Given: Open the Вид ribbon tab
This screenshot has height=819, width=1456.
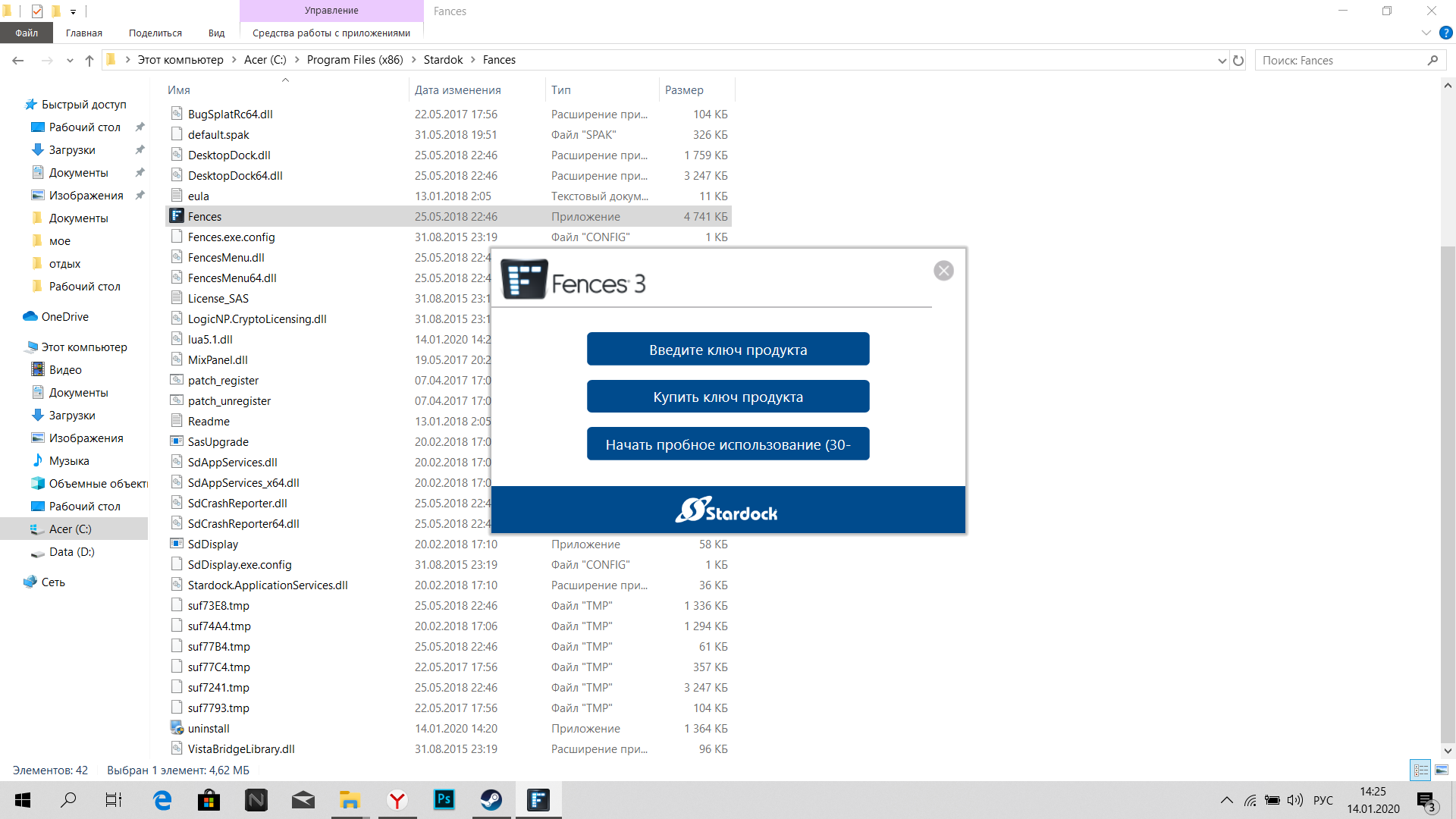Looking at the screenshot, I should (x=216, y=33).
